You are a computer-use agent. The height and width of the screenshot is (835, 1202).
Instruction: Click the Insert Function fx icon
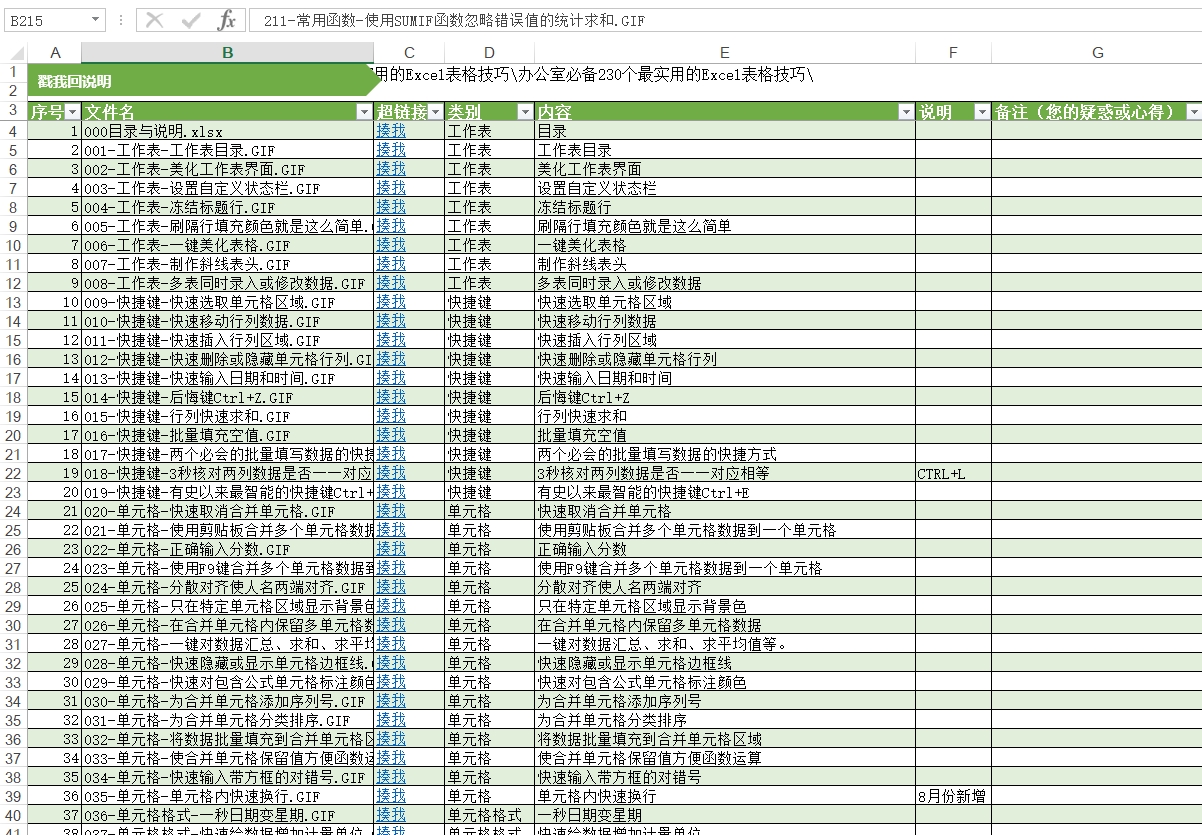click(x=227, y=20)
